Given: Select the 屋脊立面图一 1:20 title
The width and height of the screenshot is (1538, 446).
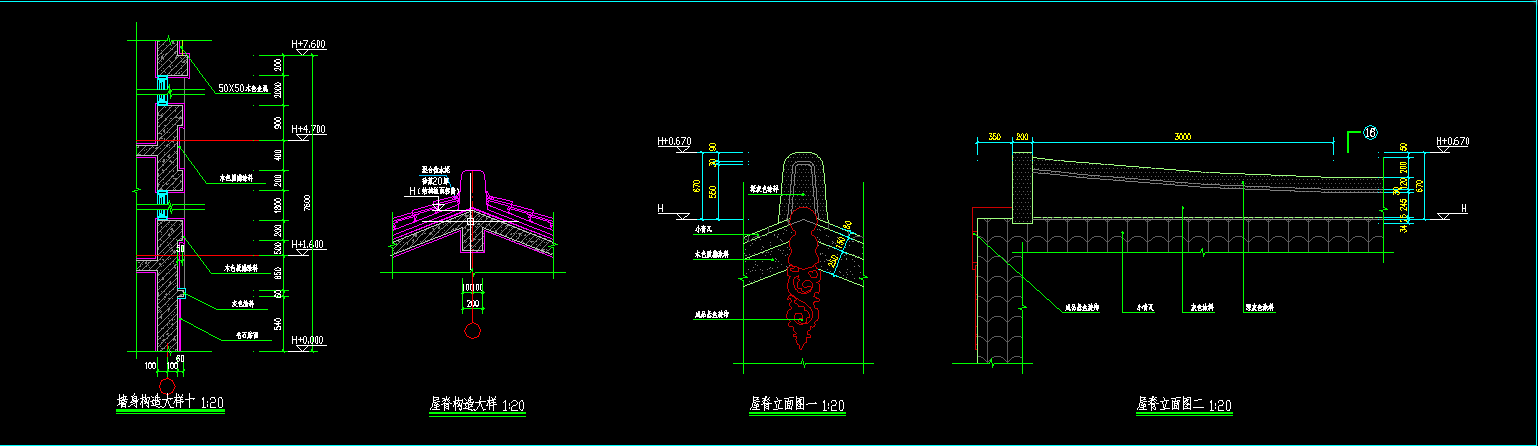Looking at the screenshot, I should 797,405.
